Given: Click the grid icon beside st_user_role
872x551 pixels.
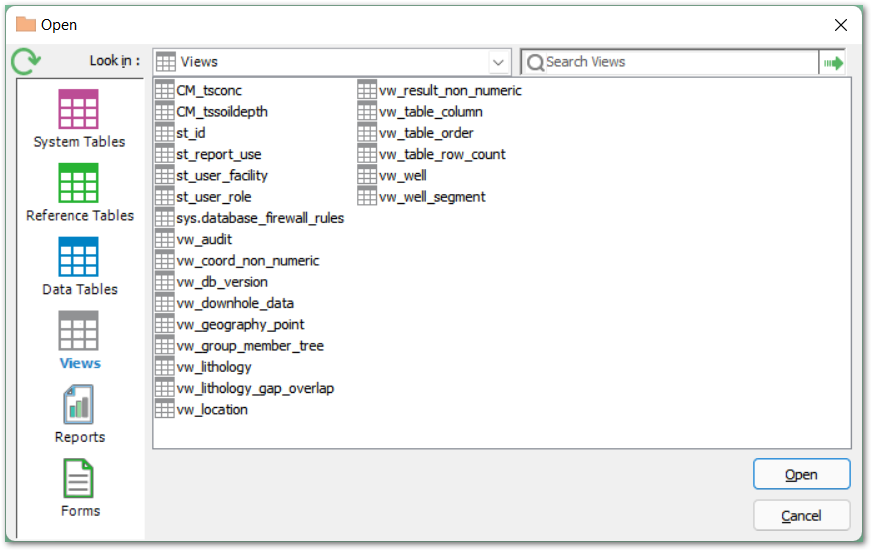Looking at the screenshot, I should click(165, 197).
